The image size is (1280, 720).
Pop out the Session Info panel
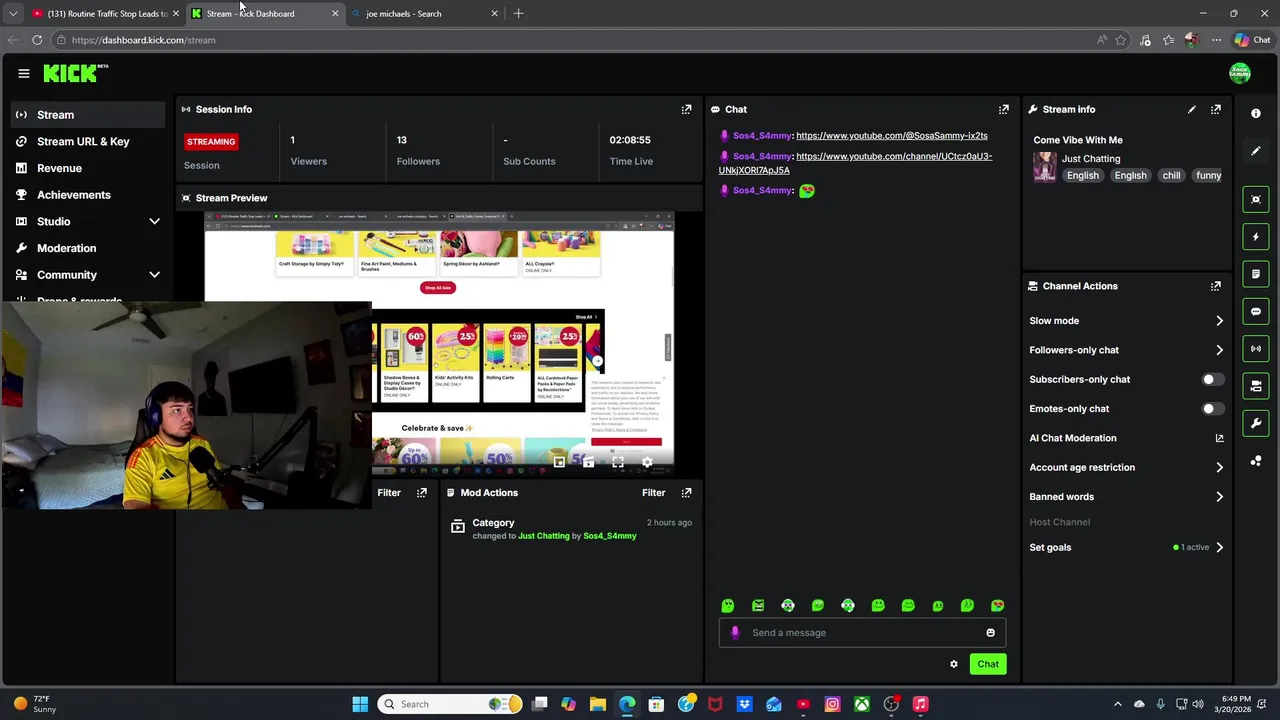686,109
